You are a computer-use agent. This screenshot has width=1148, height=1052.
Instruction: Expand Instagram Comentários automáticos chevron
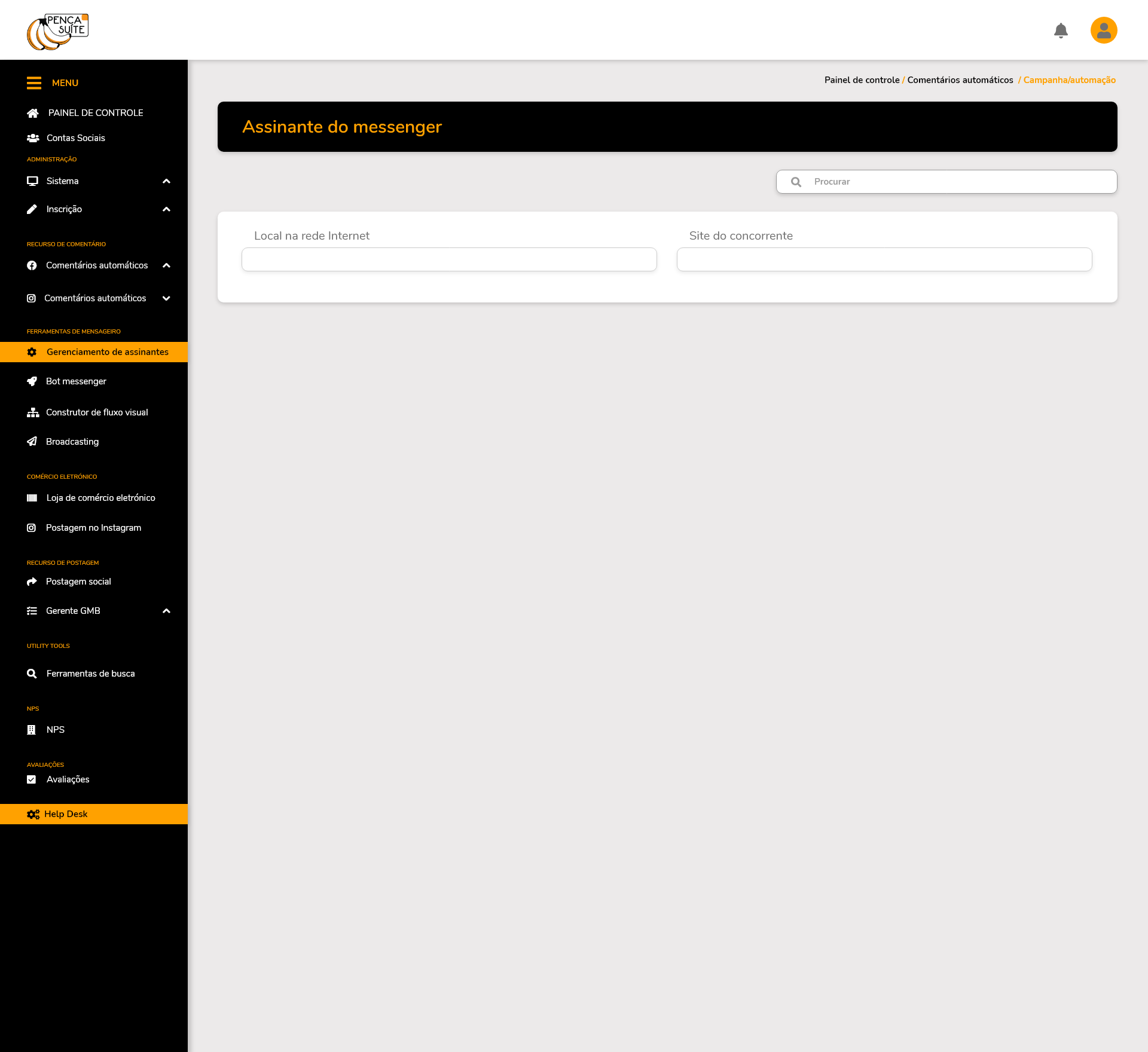pyautogui.click(x=166, y=298)
